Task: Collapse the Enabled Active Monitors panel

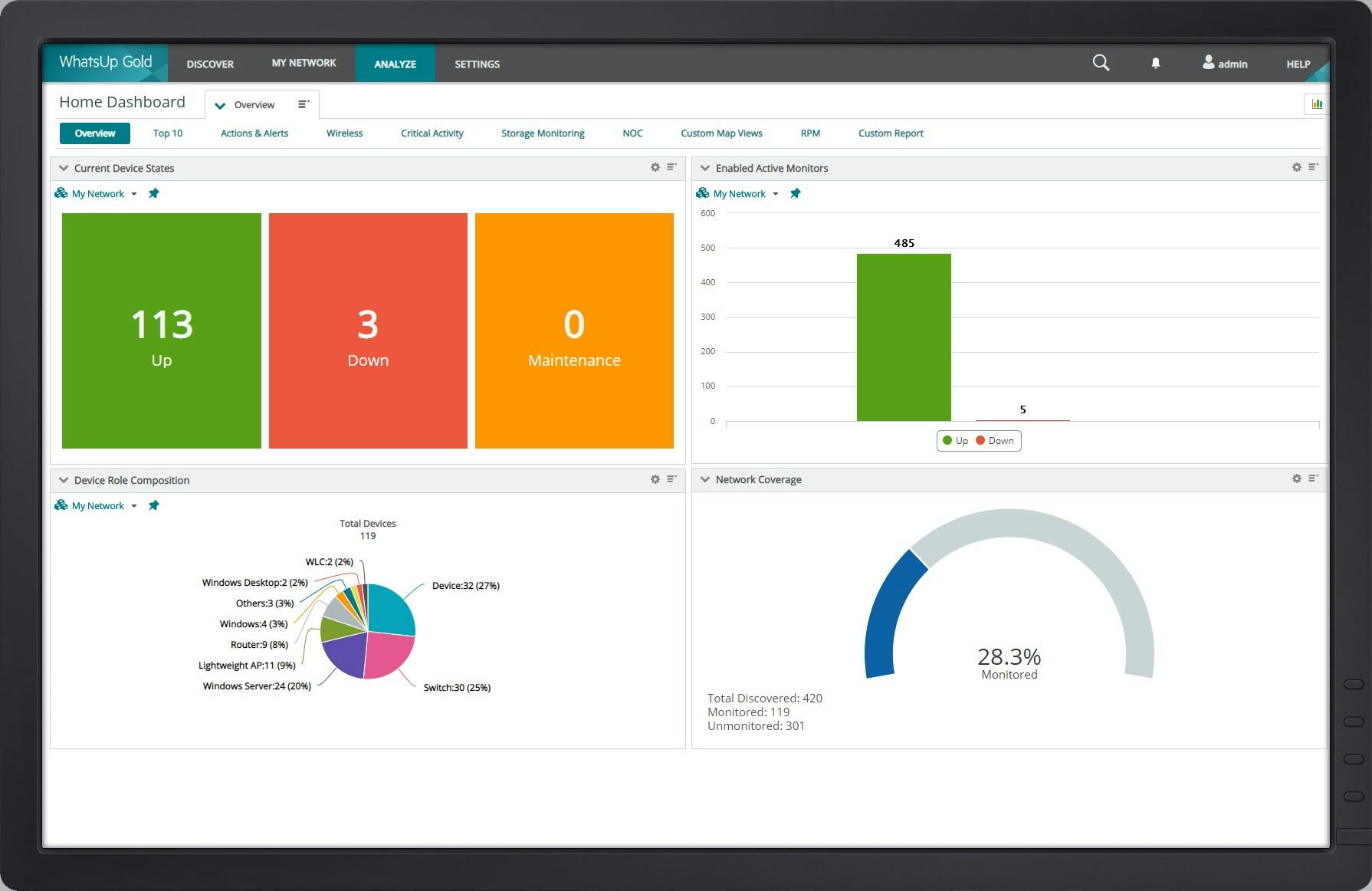Action: point(705,168)
